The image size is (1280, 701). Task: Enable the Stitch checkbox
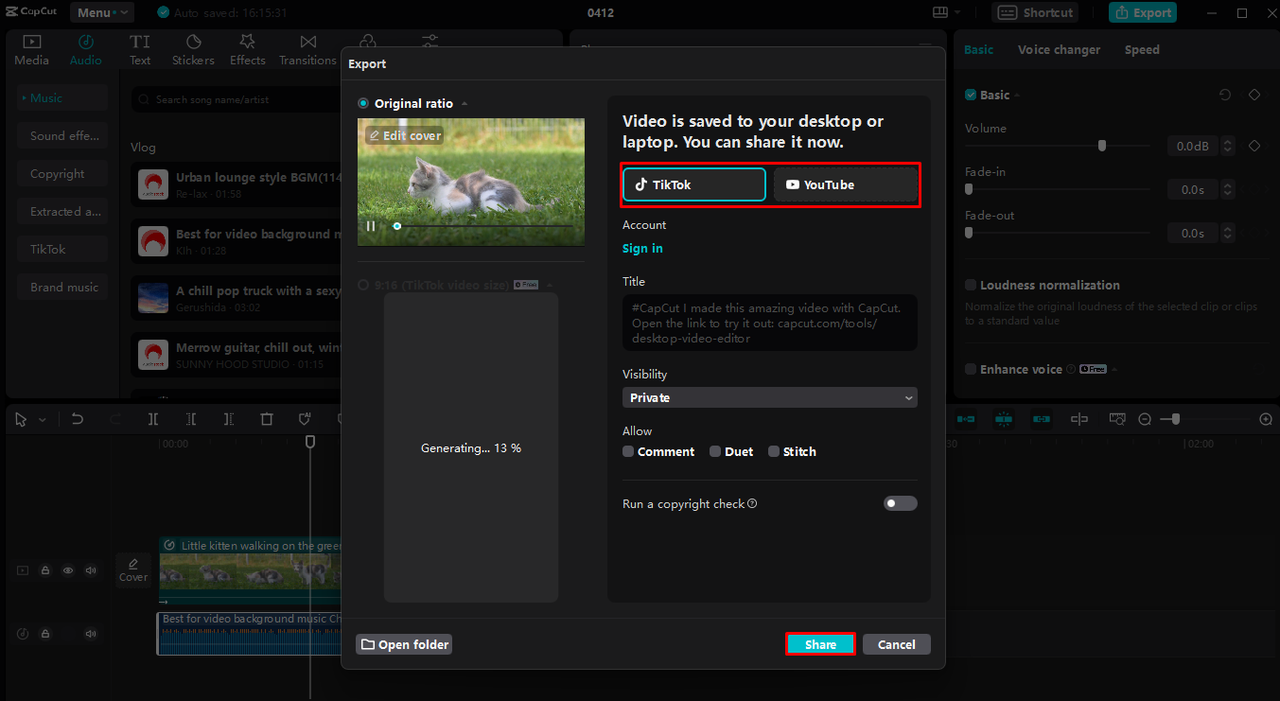pyautogui.click(x=774, y=452)
